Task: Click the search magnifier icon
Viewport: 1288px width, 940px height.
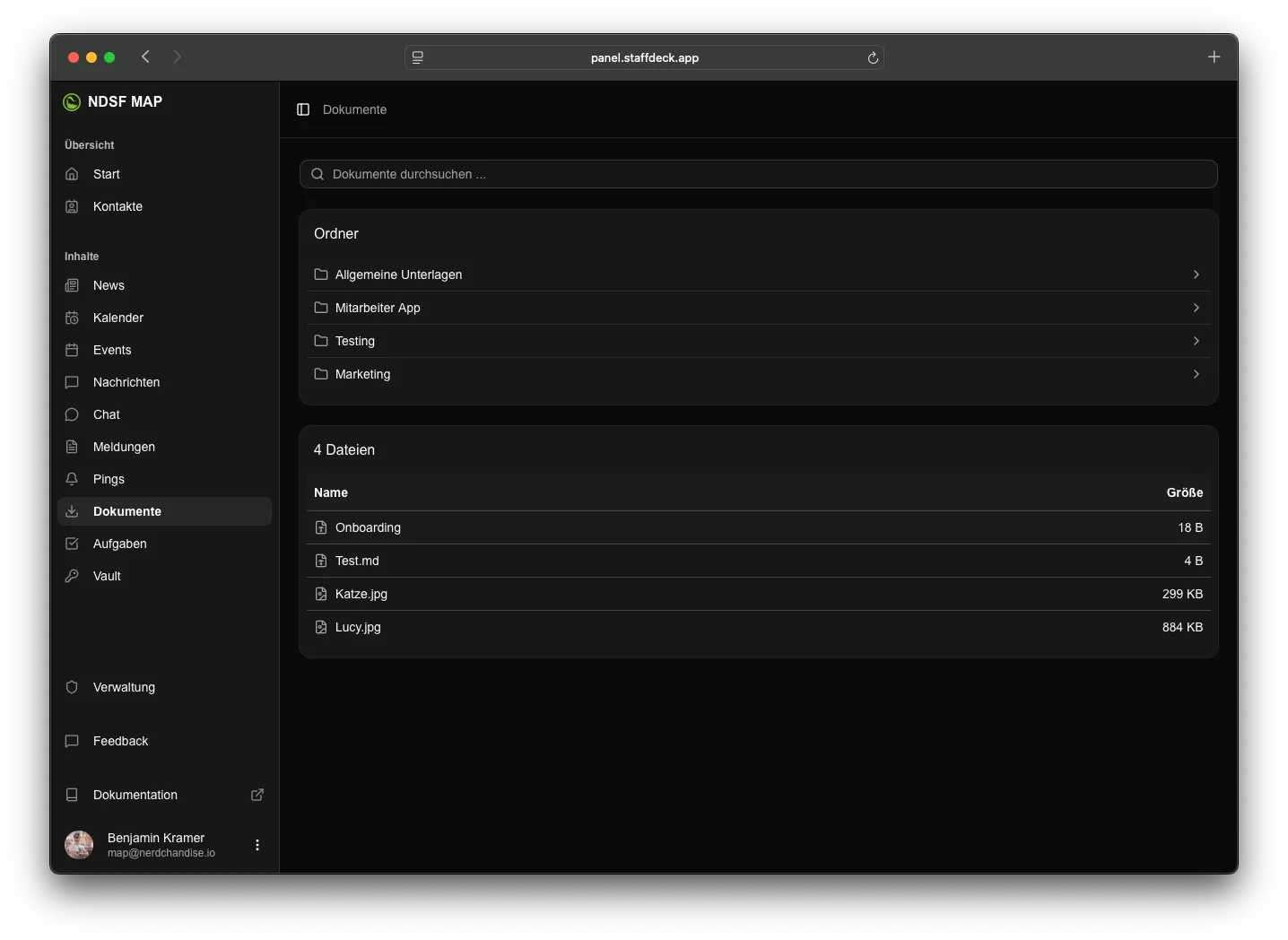Action: (318, 174)
